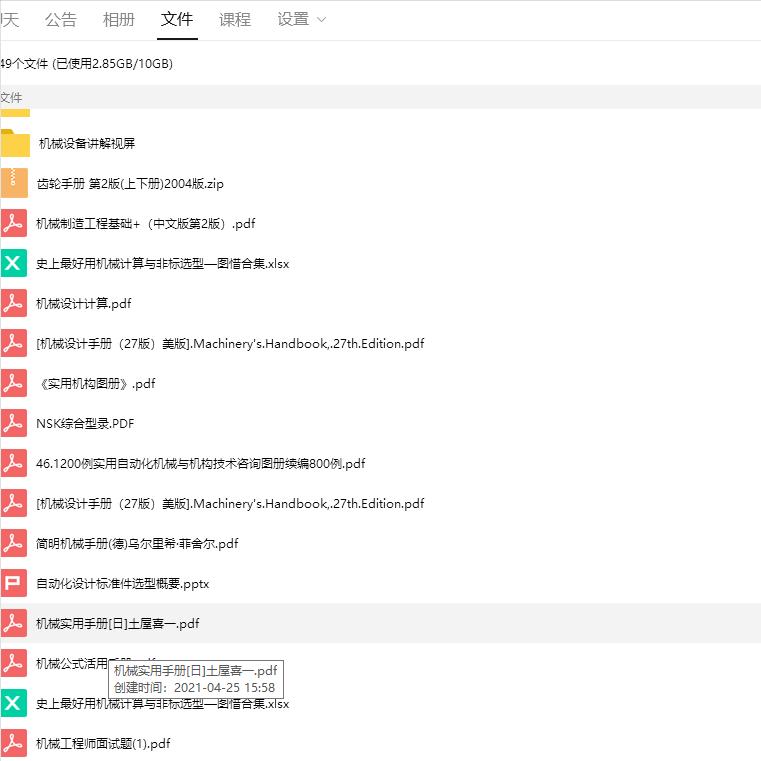
Task: Expand the 设置 dropdown chevron
Action: click(321, 20)
